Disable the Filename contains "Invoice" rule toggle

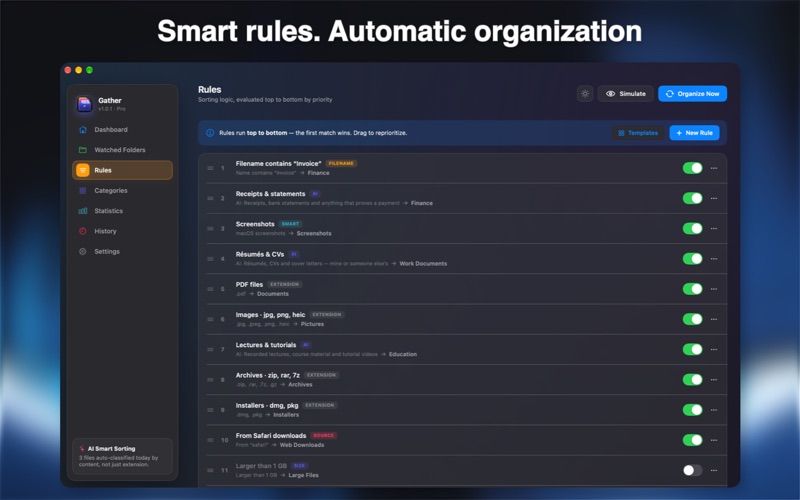click(692, 168)
